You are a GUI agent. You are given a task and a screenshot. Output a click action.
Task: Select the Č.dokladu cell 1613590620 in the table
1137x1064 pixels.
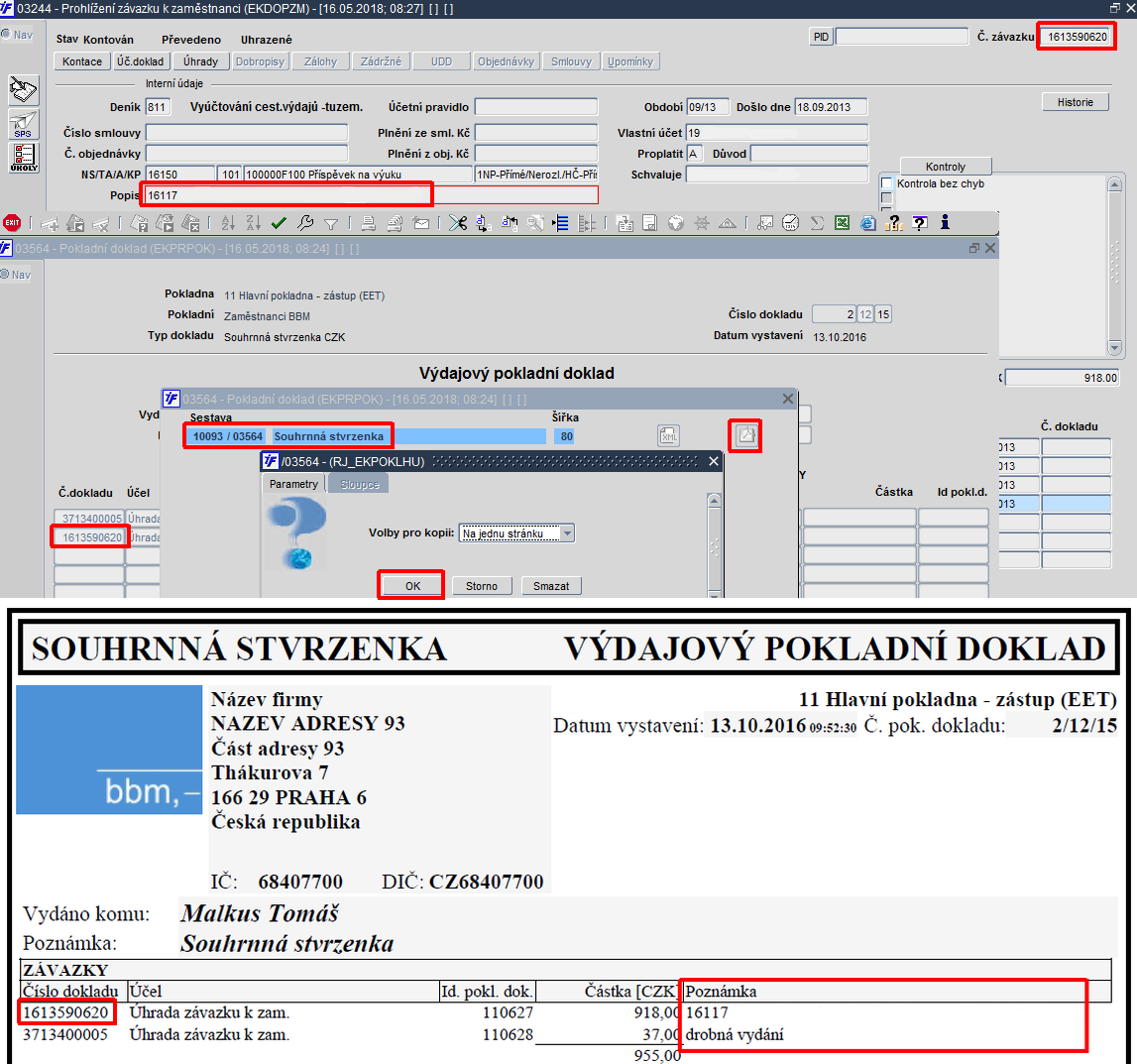(90, 537)
